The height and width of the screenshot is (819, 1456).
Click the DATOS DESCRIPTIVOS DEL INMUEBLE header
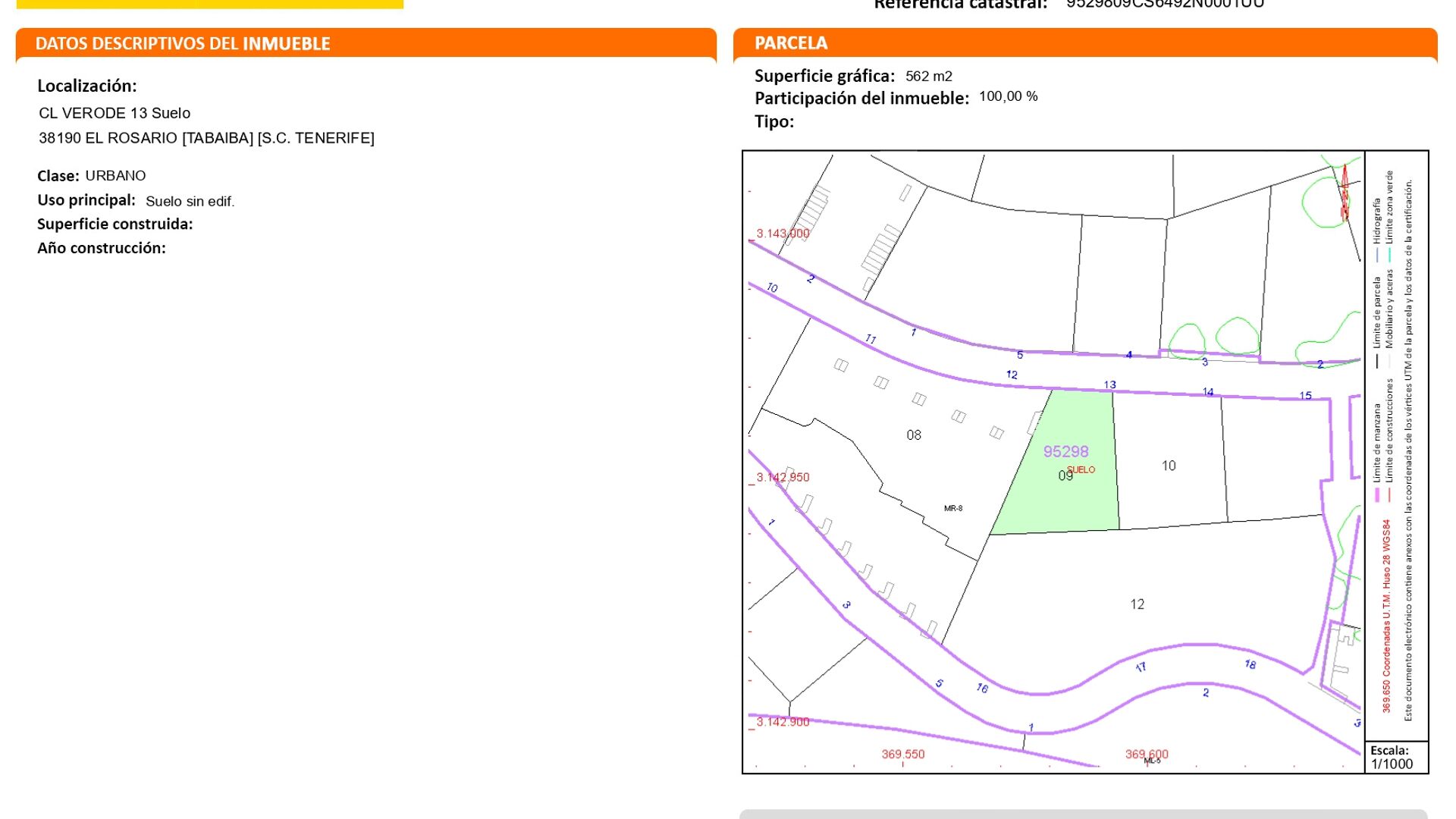pos(183,44)
